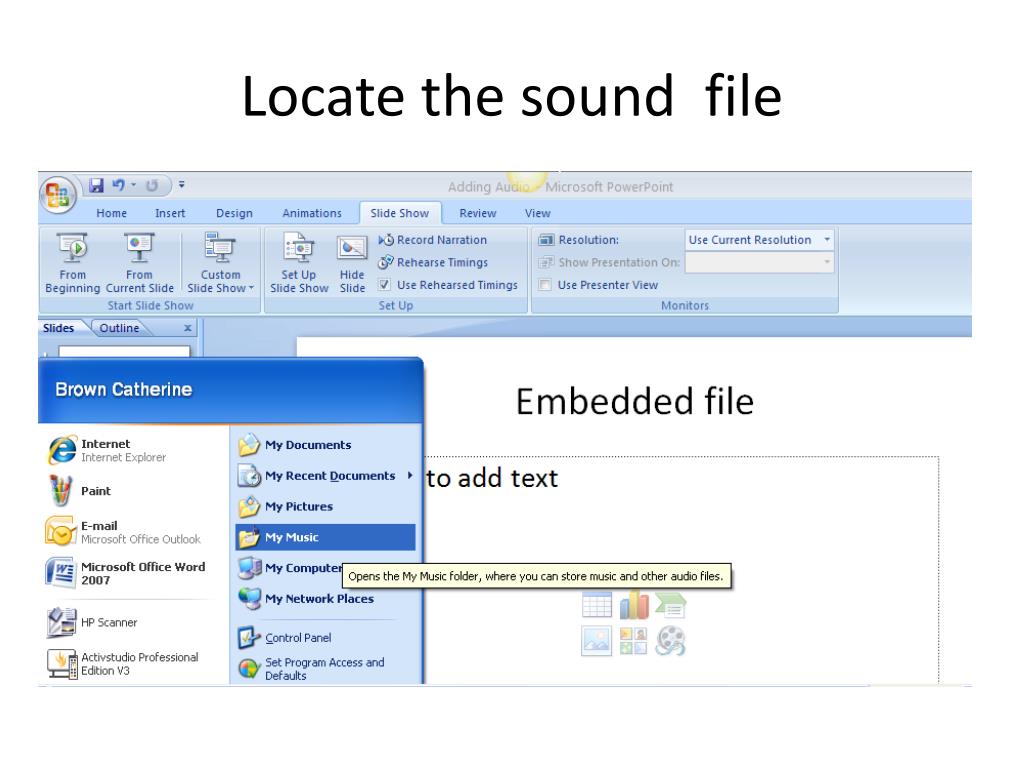Select the Outline pane tab

click(x=120, y=328)
